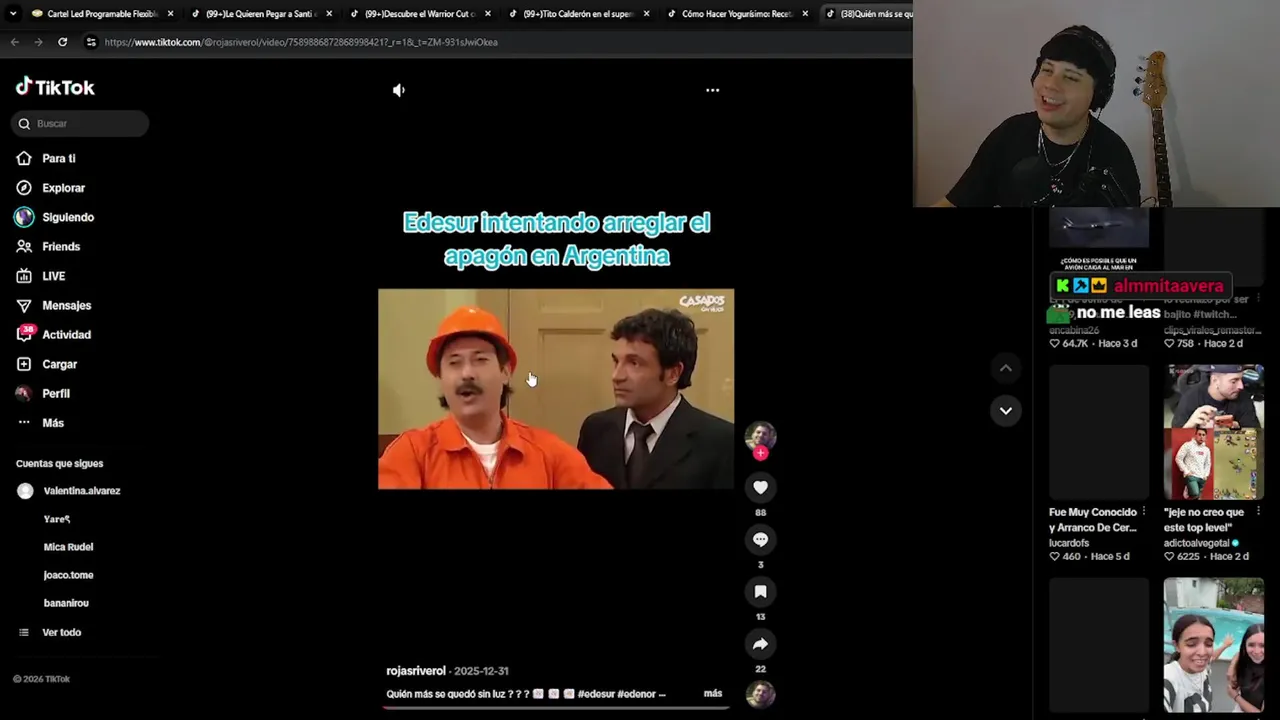This screenshot has width=1280, height=720.
Task: Reload the page with refresh icon
Action: [62, 42]
